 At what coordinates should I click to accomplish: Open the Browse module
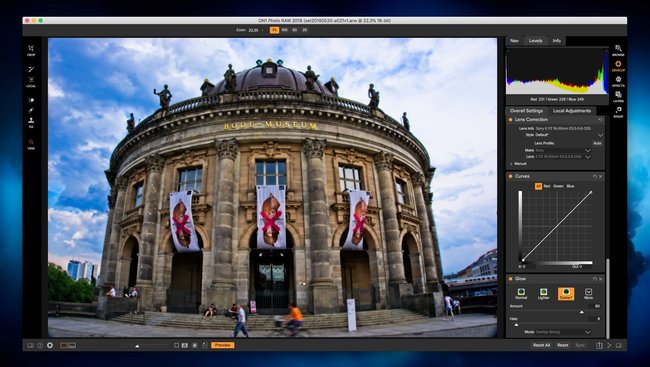pos(618,50)
